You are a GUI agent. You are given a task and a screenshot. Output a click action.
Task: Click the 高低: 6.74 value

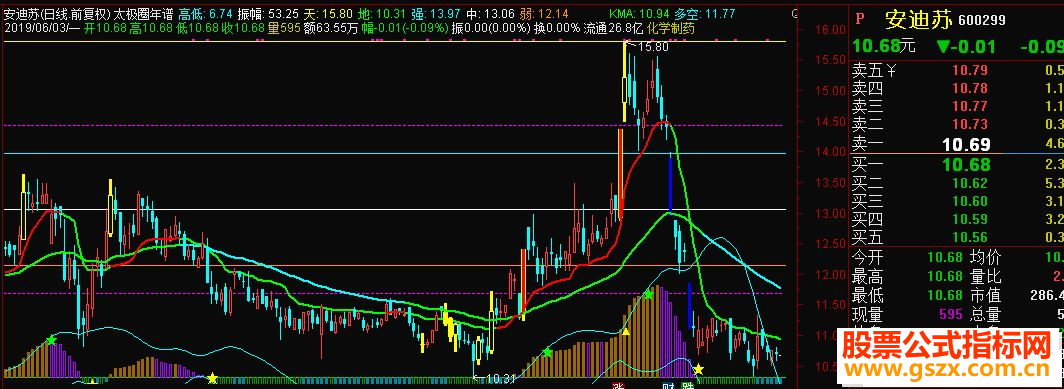click(206, 14)
